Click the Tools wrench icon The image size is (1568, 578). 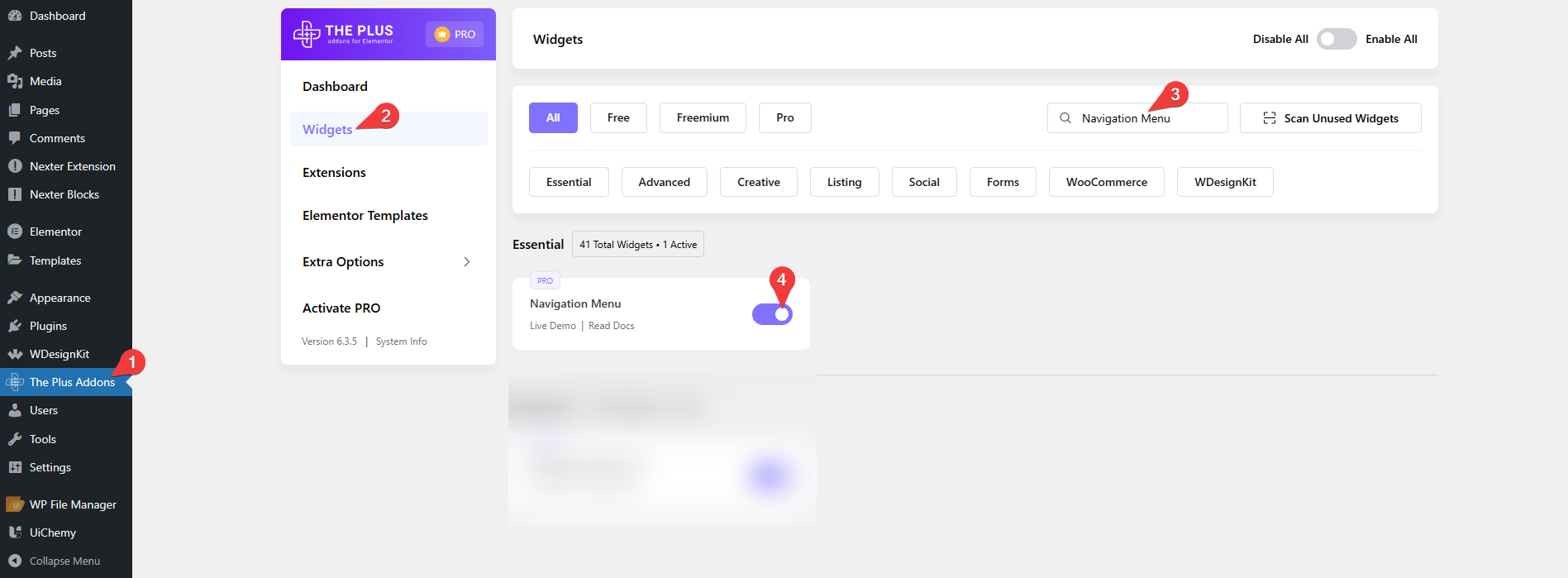click(x=15, y=439)
